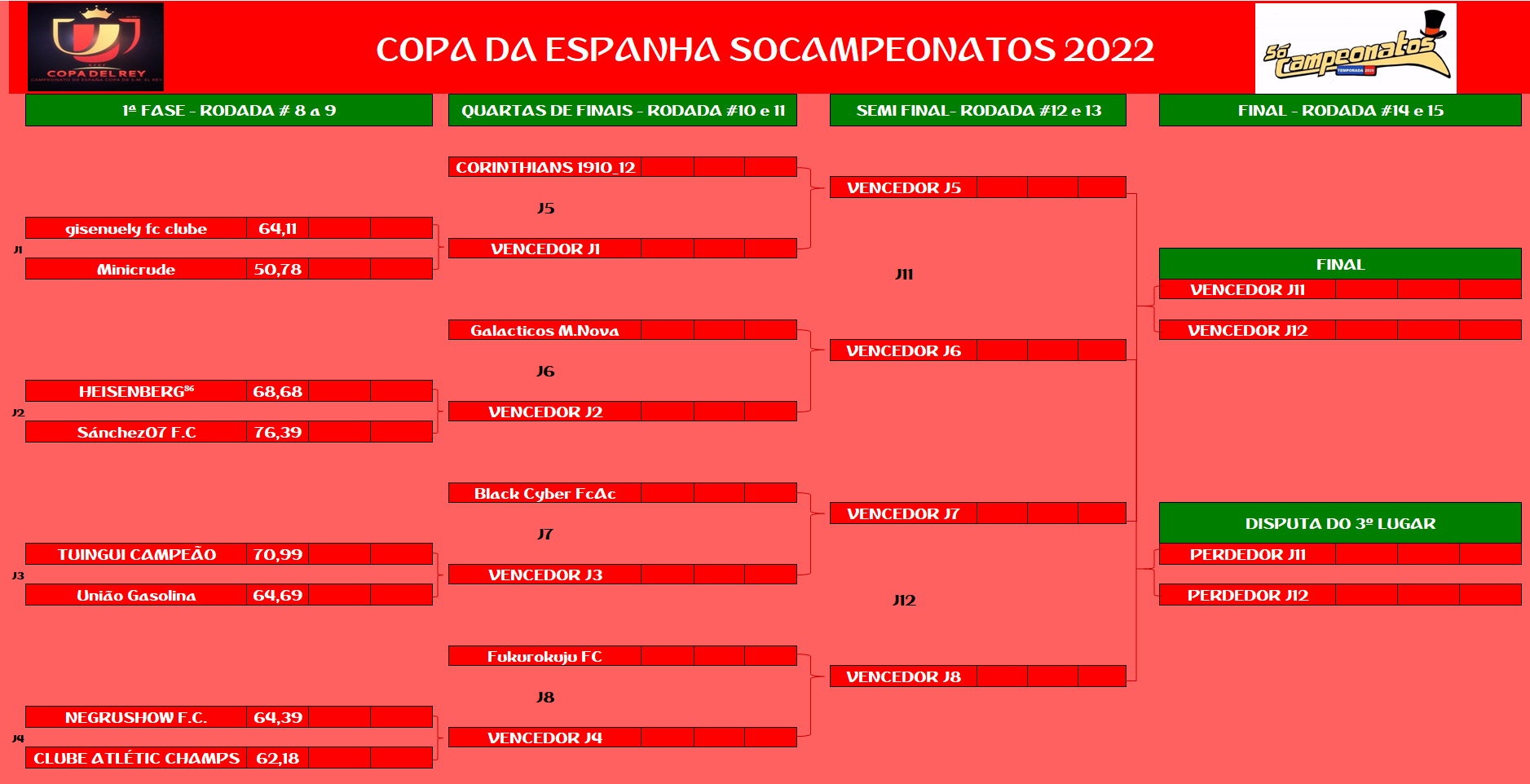Click the Só Campeonatos logo
Screen dimensions: 1530x784
[1355, 48]
